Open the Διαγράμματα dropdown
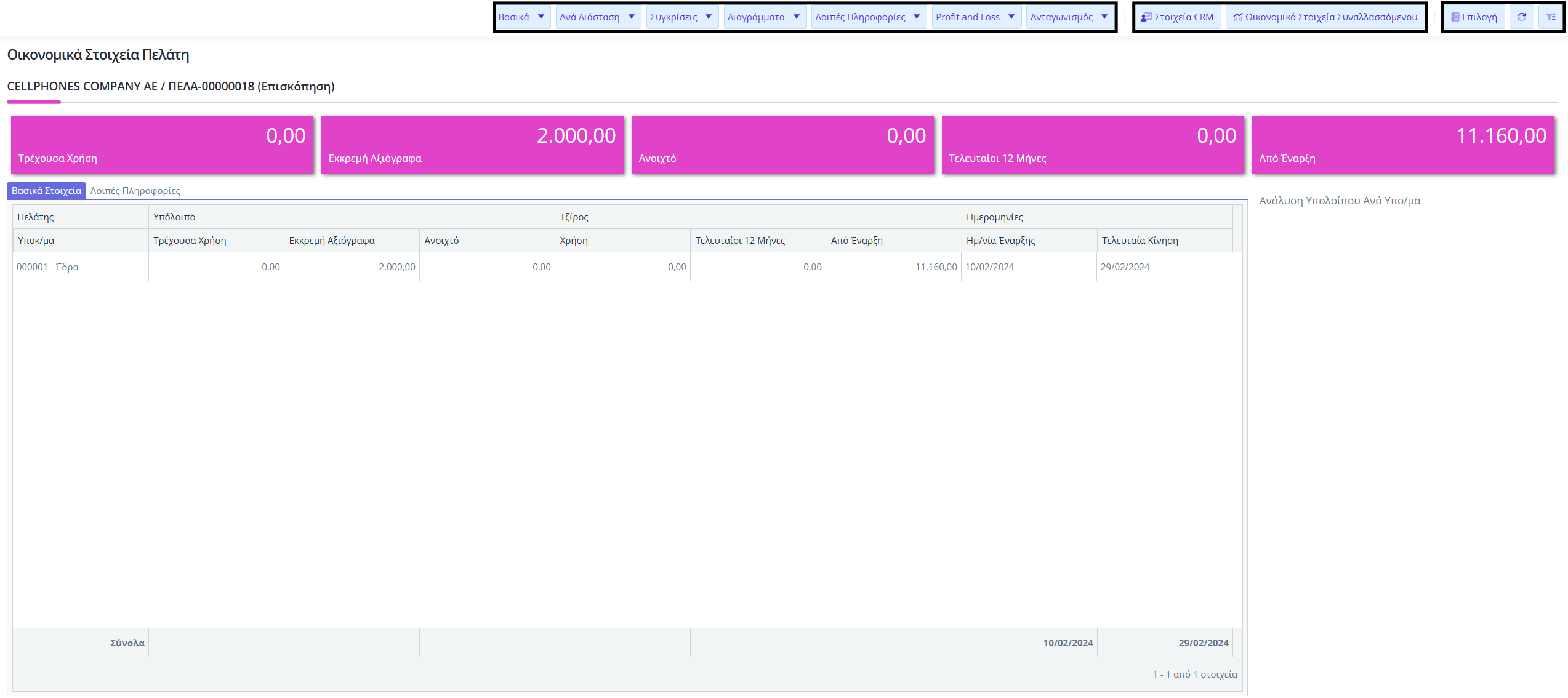Screen dimensions: 1568x698 point(764,17)
